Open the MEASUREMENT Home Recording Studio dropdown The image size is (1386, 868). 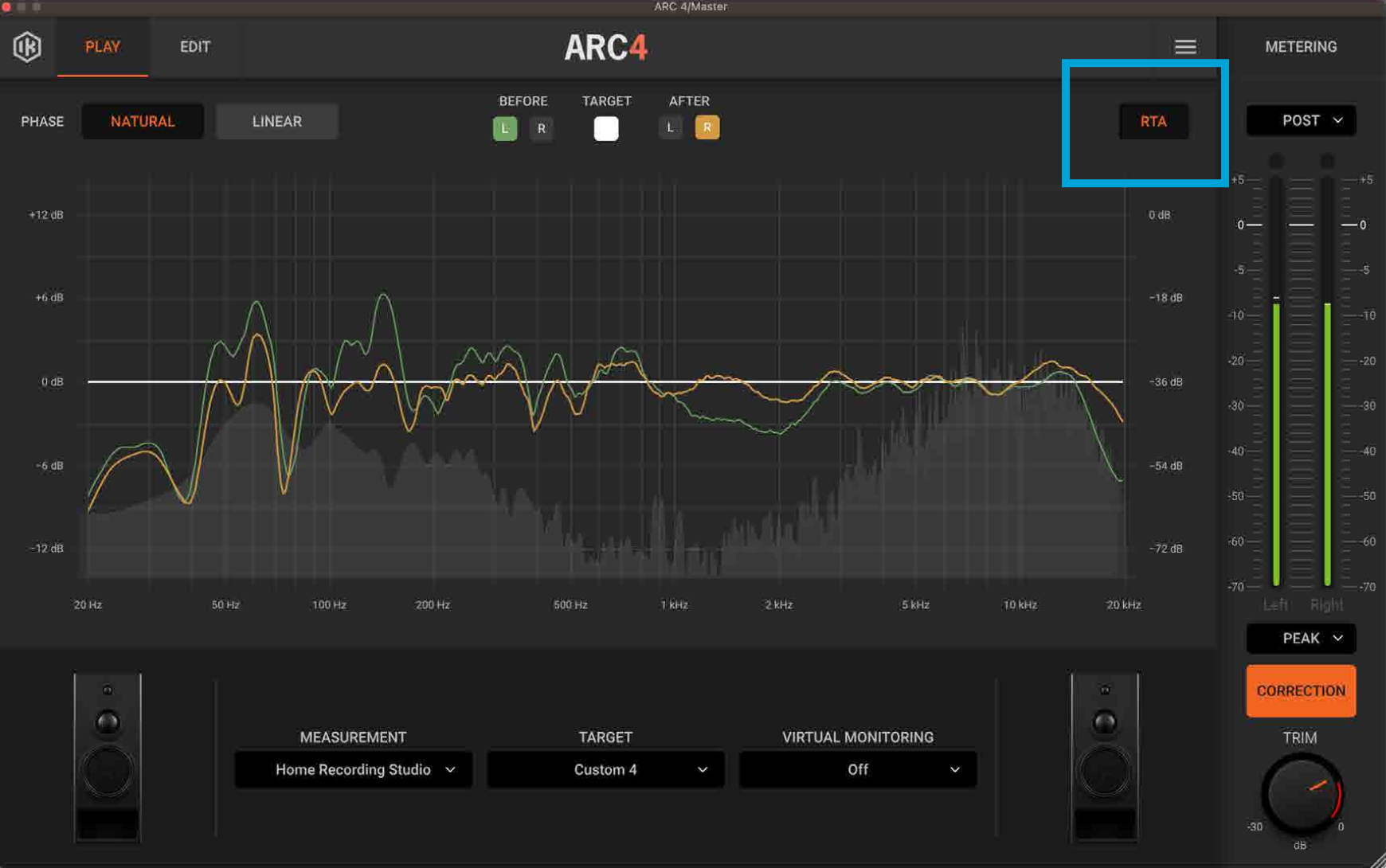pyautogui.click(x=353, y=769)
